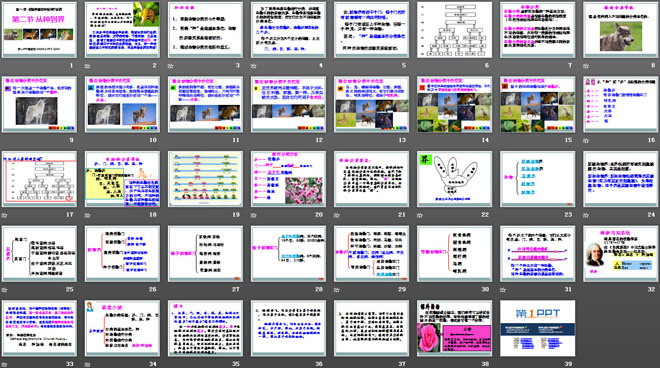This screenshot has height=368, width=660.
Task: Select slide 27 thumbnail
Action: 205,253
